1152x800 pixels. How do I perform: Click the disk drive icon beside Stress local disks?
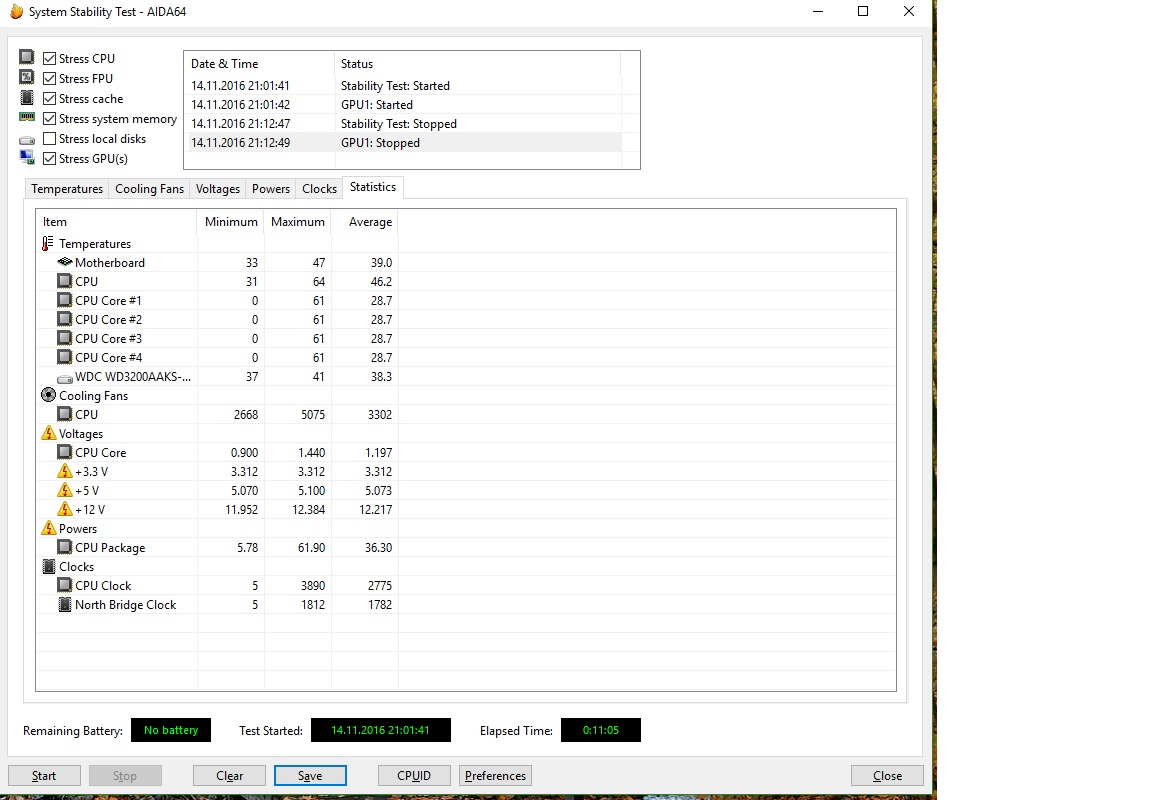[26, 140]
